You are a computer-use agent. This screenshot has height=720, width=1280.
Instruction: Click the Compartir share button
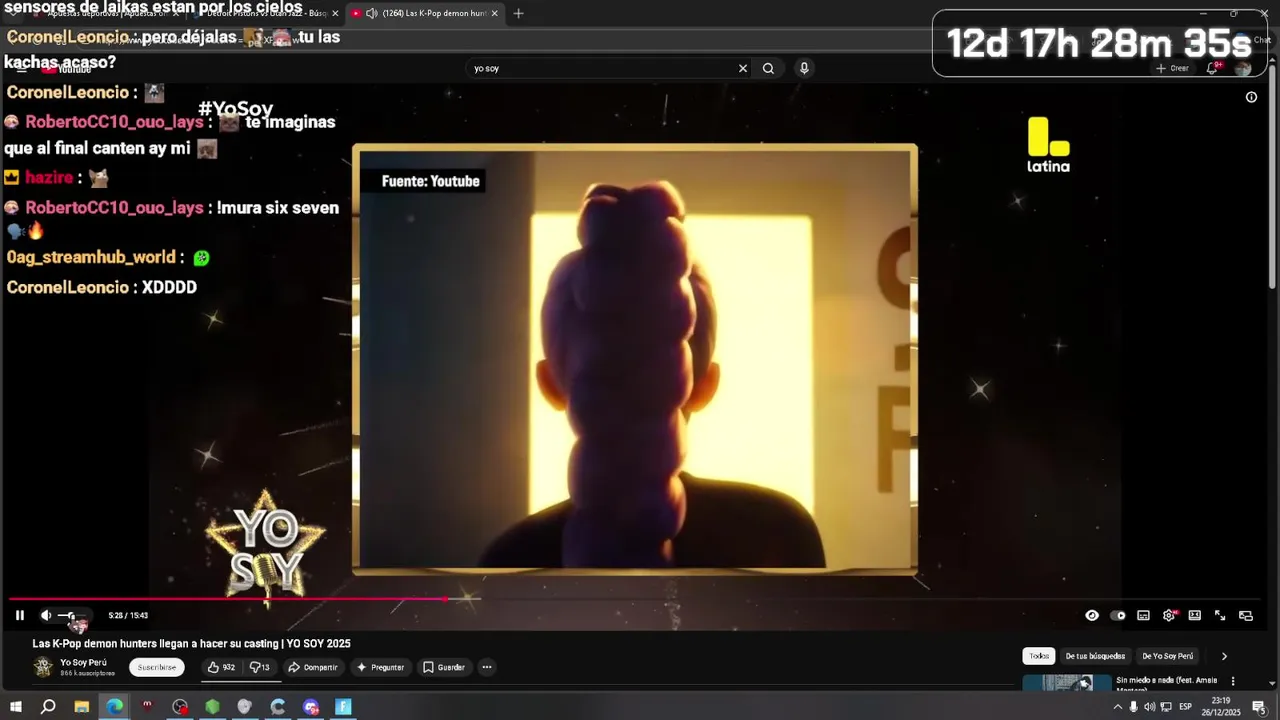(313, 667)
